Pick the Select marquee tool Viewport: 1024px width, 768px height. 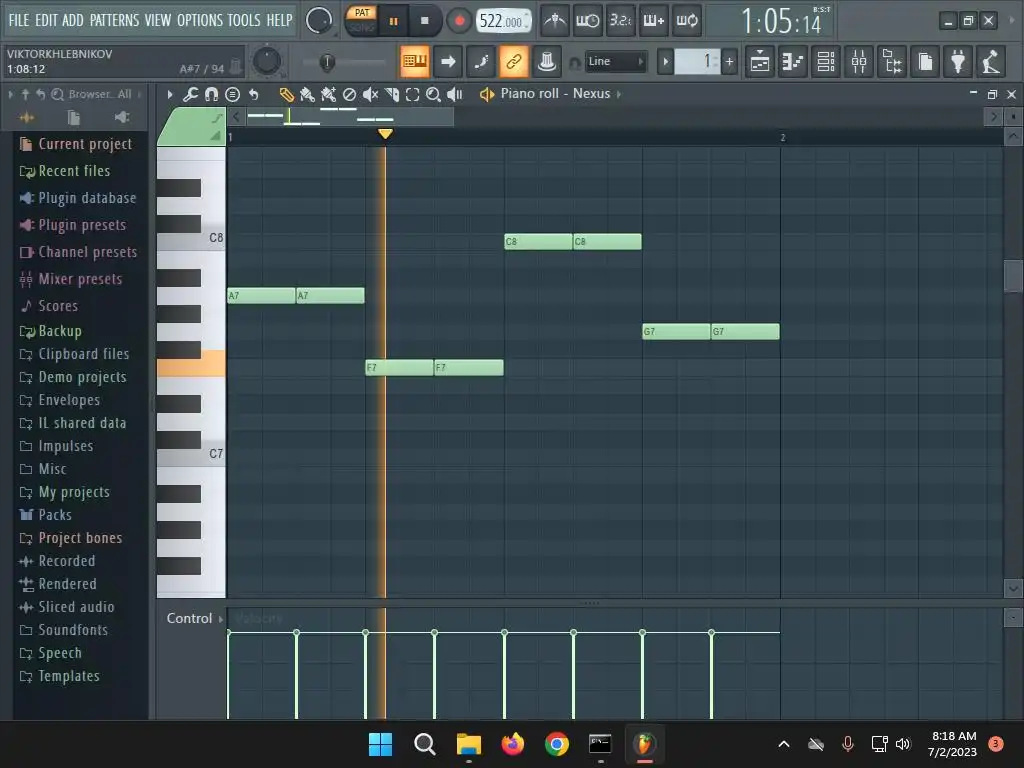tap(412, 95)
